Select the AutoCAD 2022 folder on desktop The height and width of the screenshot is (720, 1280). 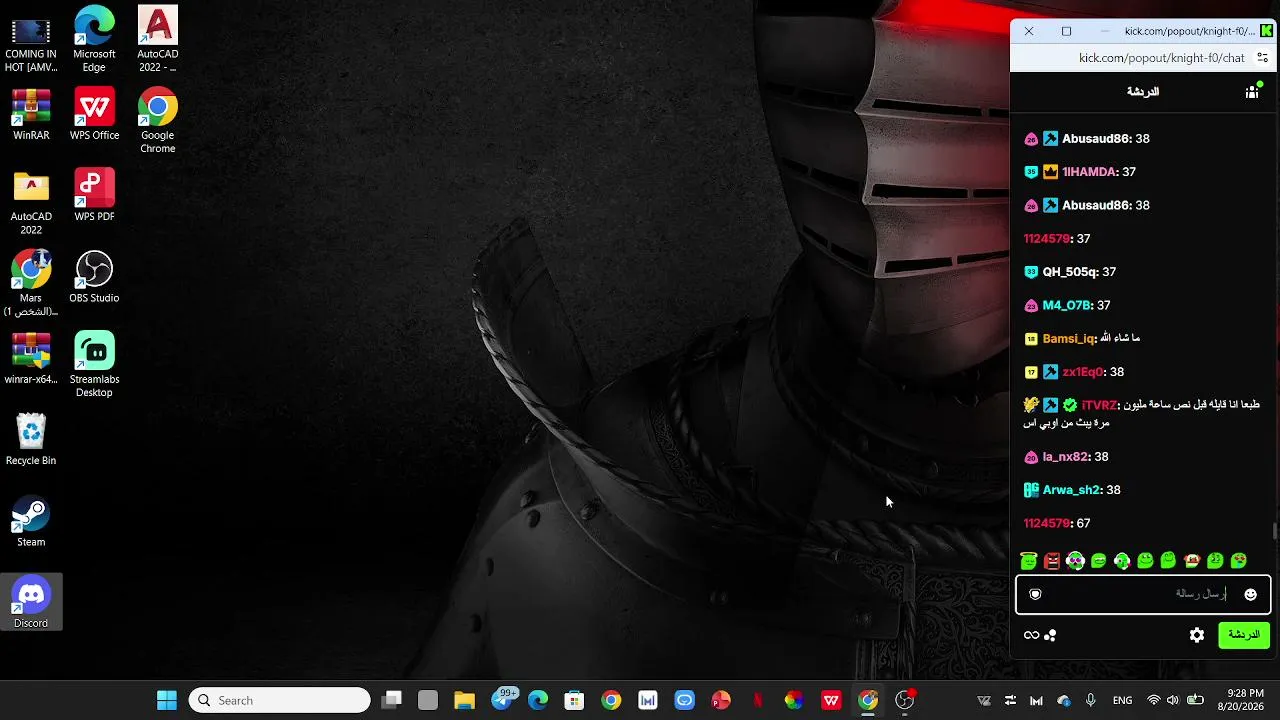coord(31,203)
